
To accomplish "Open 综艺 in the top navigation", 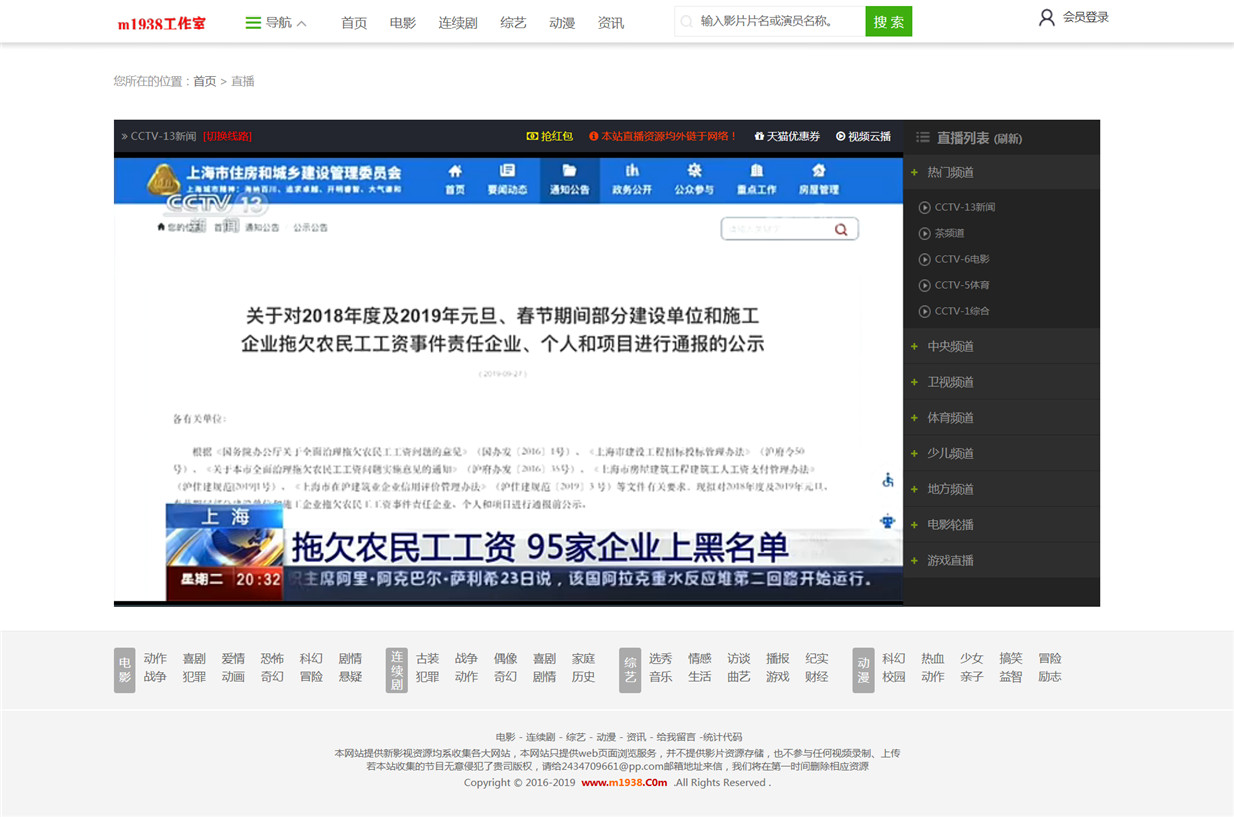I will [513, 22].
